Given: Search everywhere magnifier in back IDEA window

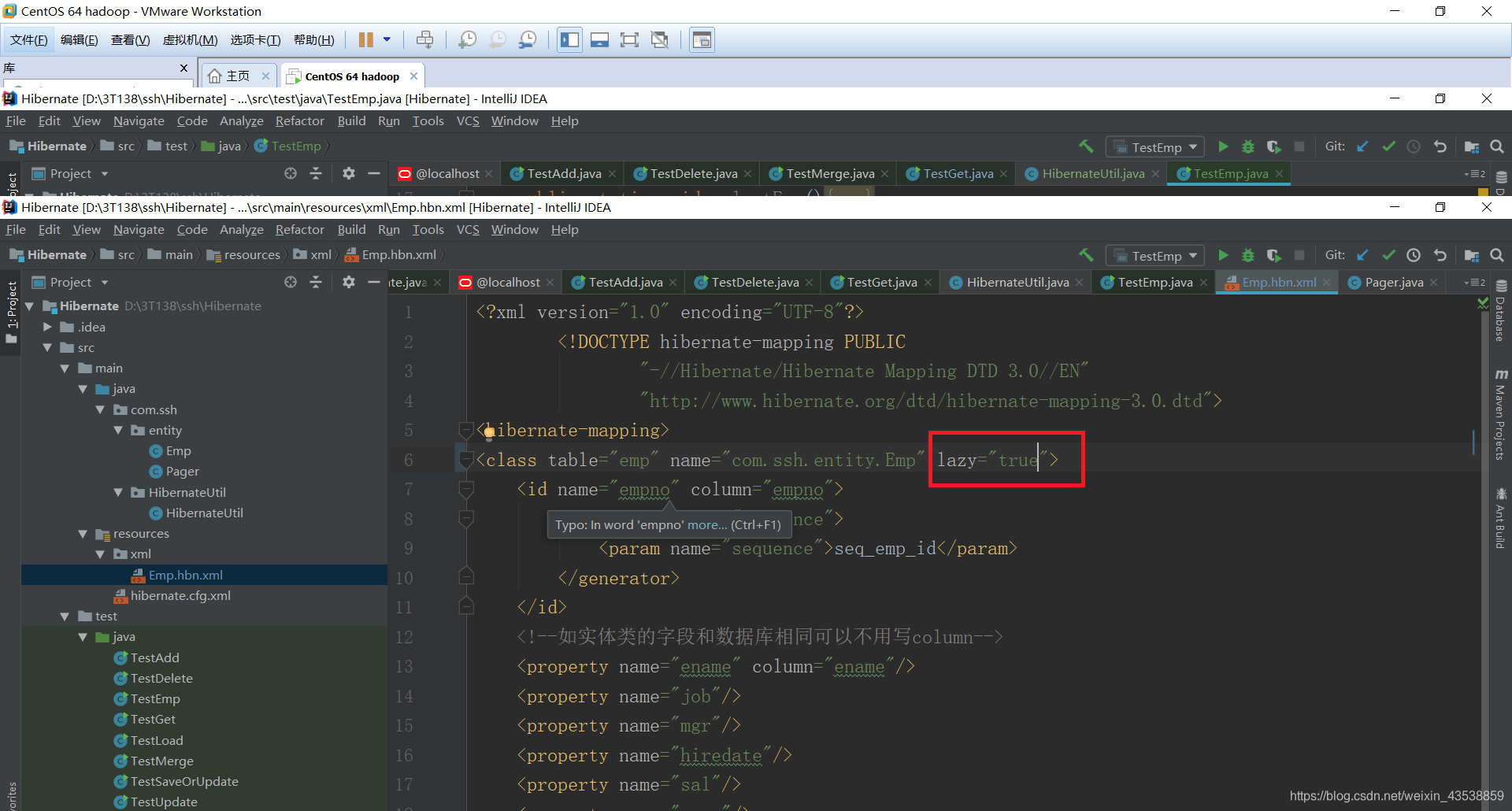Looking at the screenshot, I should point(1497,146).
